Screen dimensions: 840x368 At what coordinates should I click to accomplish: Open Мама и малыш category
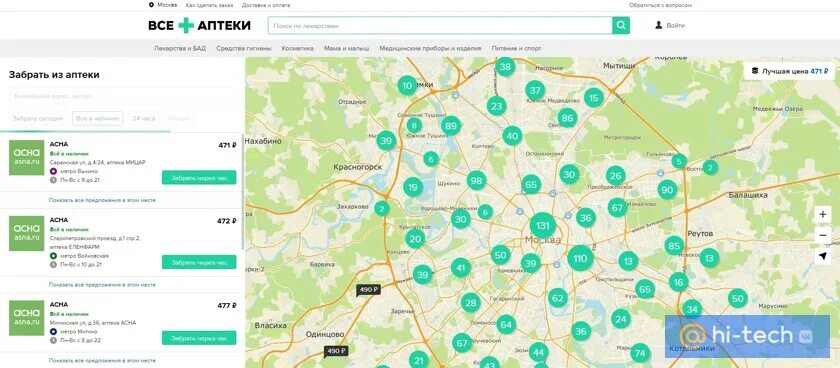(x=347, y=48)
